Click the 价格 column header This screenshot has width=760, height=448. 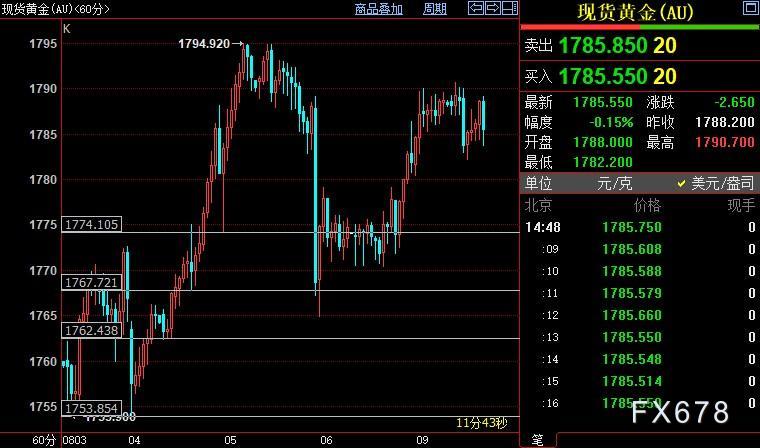click(x=648, y=206)
